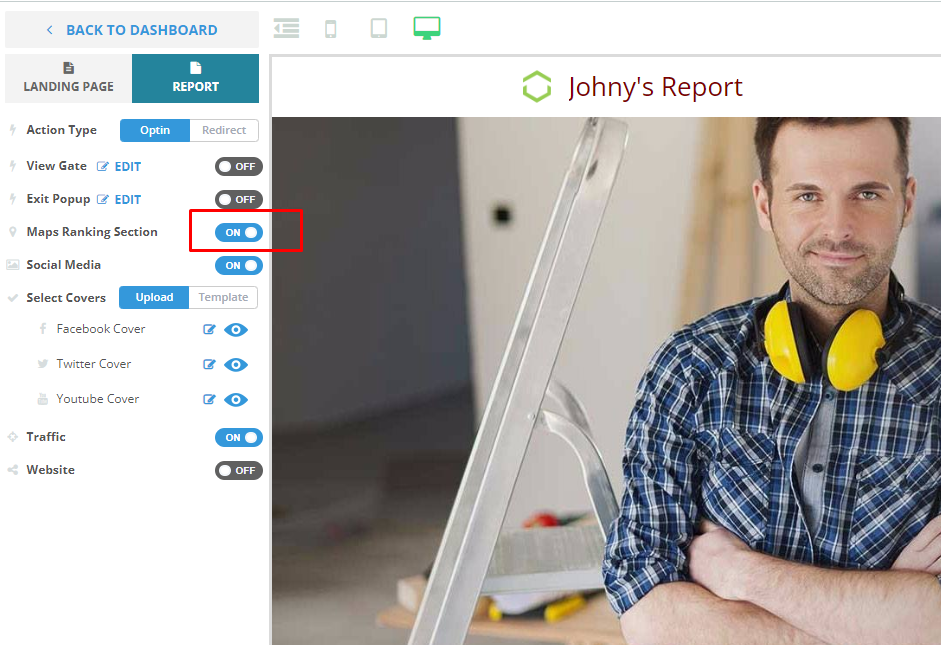This screenshot has width=941, height=645.
Task: Click the edit icon for Twitter Cover
Action: coord(209,365)
